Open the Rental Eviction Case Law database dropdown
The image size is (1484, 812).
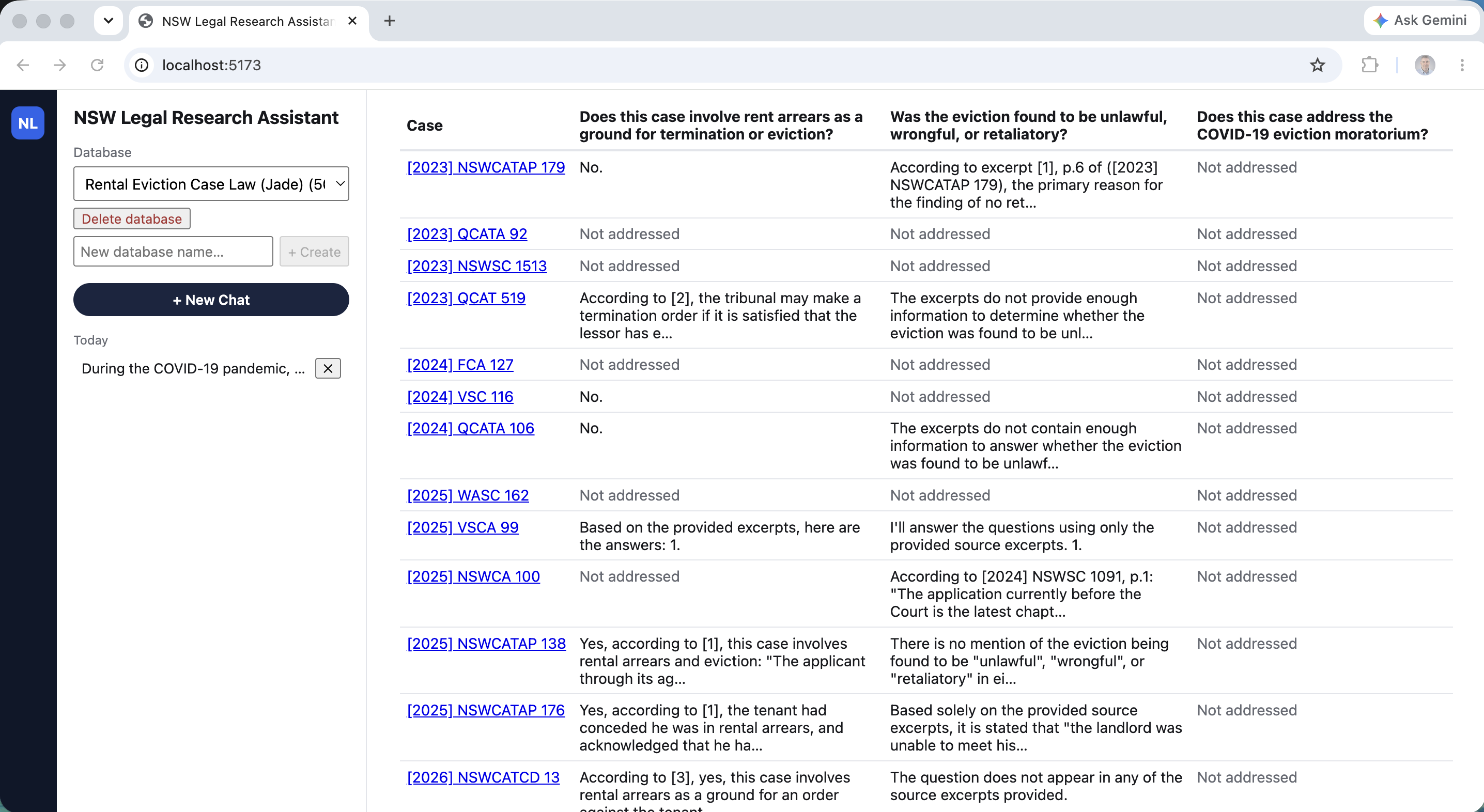click(211, 184)
